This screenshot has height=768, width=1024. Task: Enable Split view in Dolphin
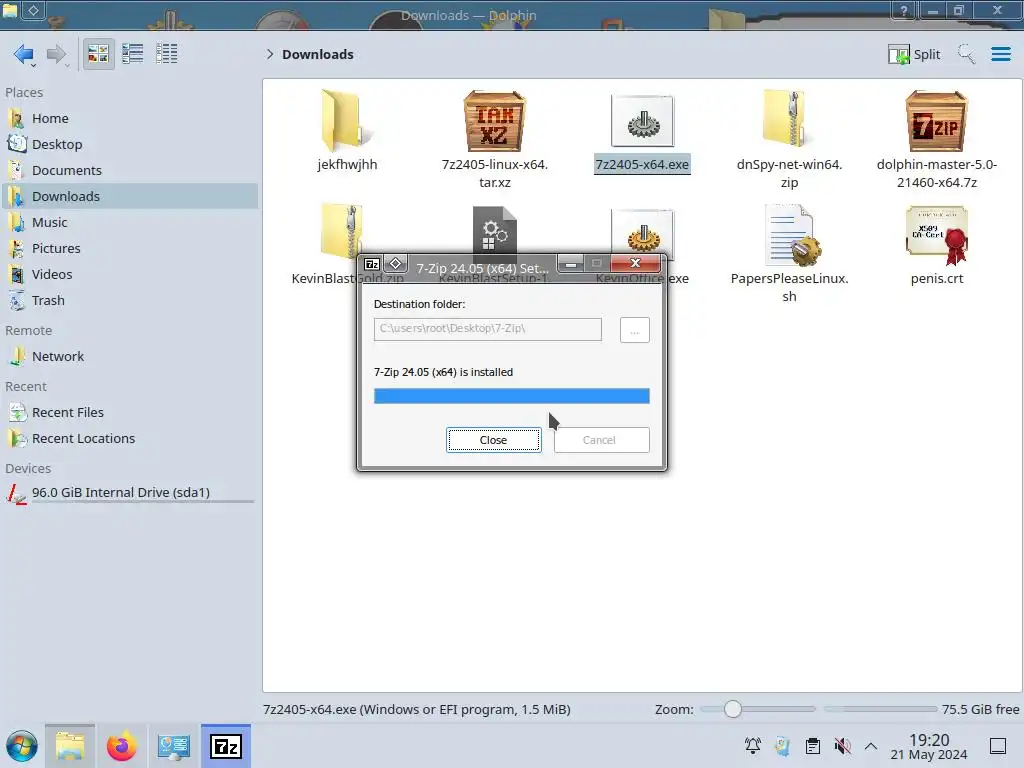pos(914,54)
